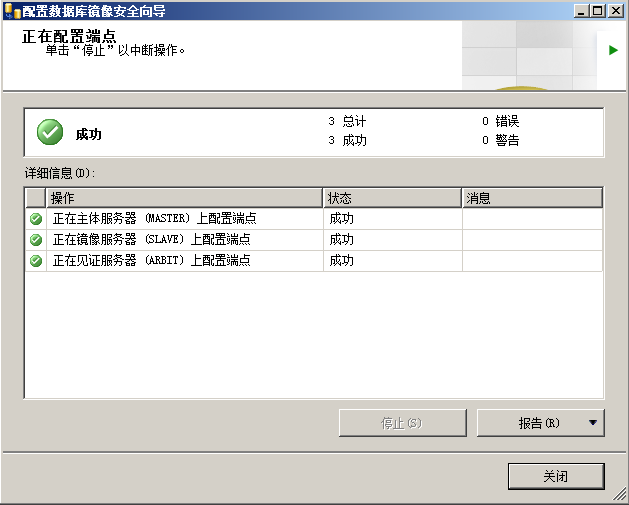
Task: Click the 0 错误 summary text
Action: (x=501, y=121)
